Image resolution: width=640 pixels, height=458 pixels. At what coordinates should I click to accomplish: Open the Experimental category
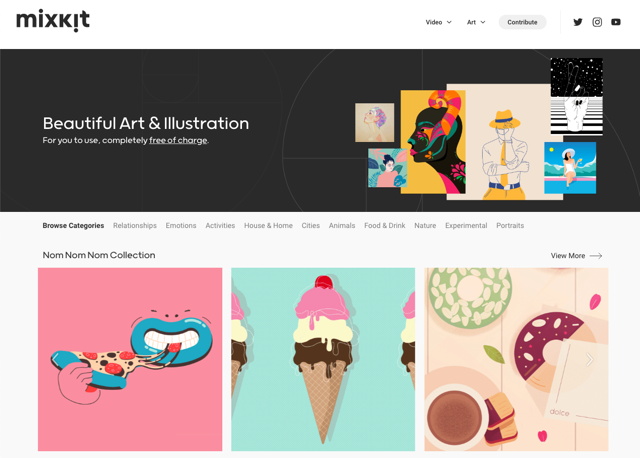(x=466, y=226)
